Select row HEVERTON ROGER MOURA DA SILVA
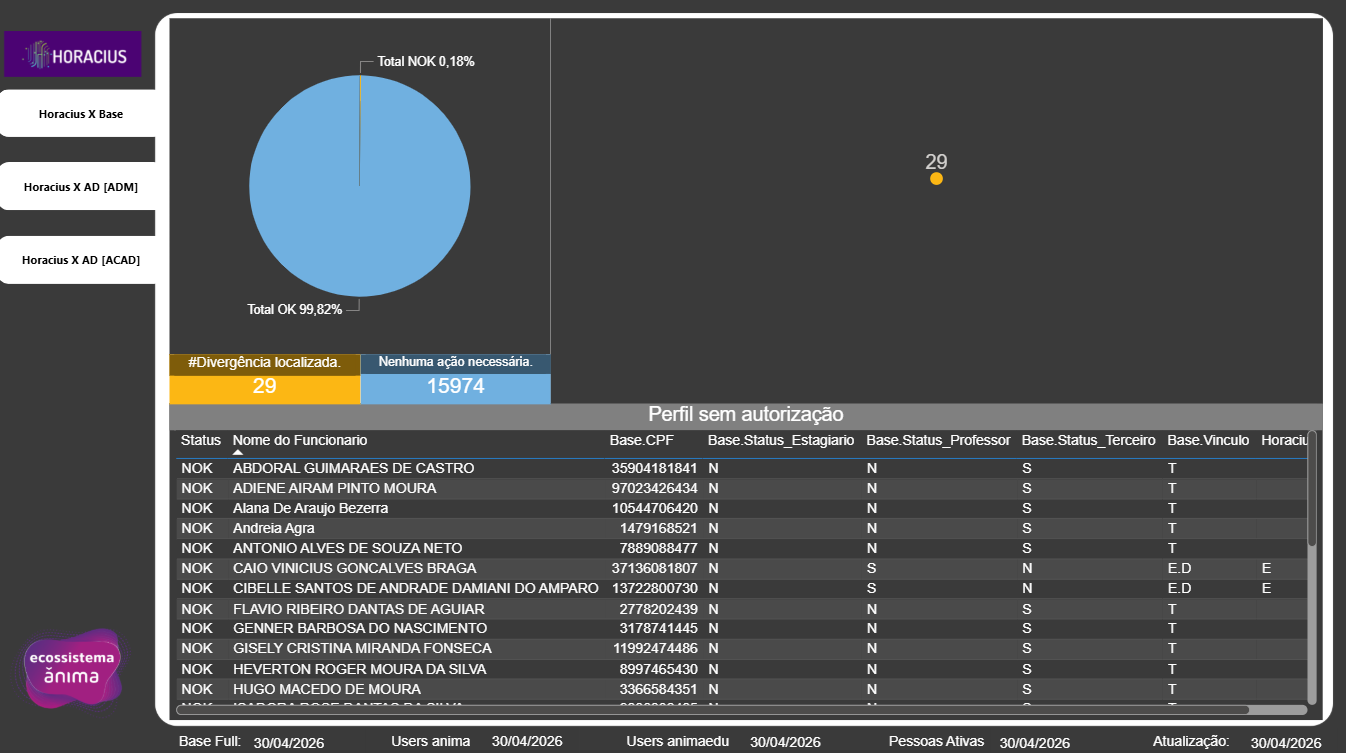The width and height of the screenshot is (1346, 753). [741, 669]
